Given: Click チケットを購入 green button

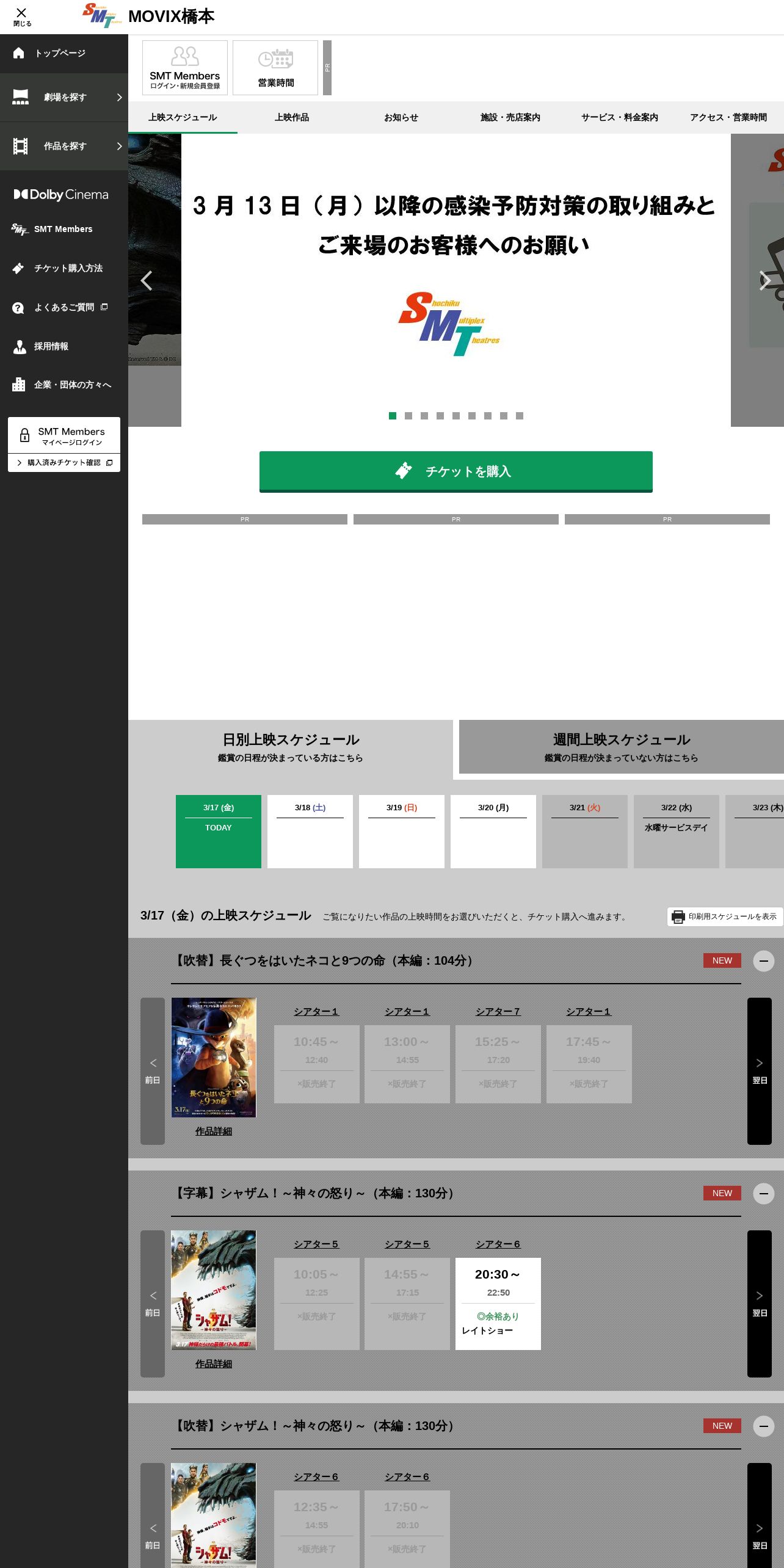Looking at the screenshot, I should click(456, 471).
